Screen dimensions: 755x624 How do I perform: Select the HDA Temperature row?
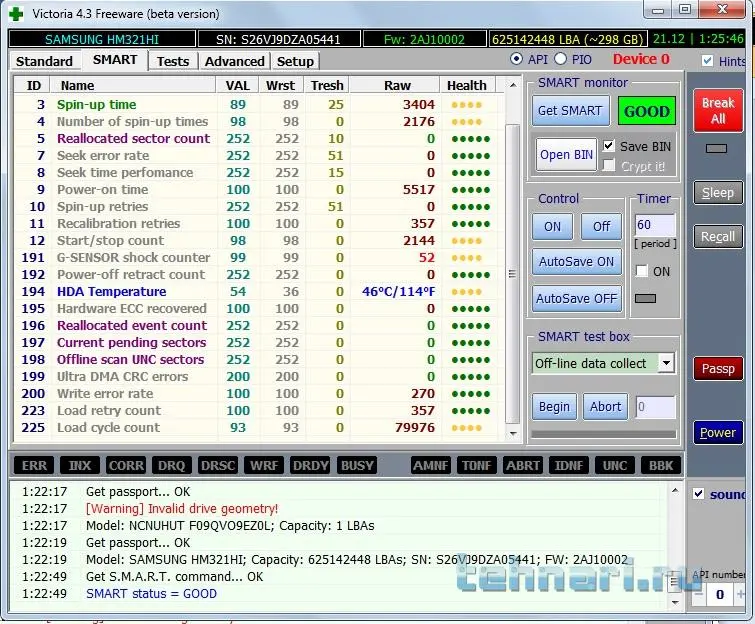pyautogui.click(x=260, y=291)
